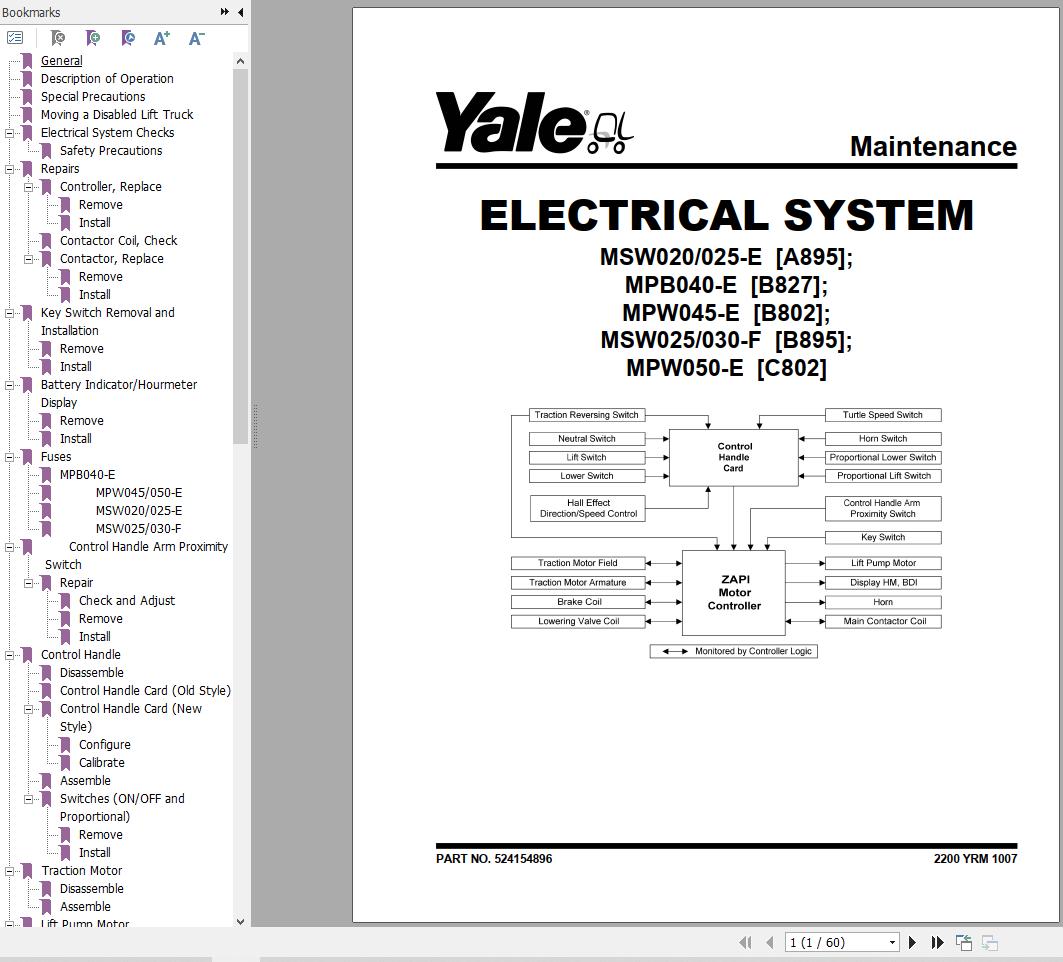
Task: Collapse Control Handle Card (New Style) node
Action: [x=28, y=709]
